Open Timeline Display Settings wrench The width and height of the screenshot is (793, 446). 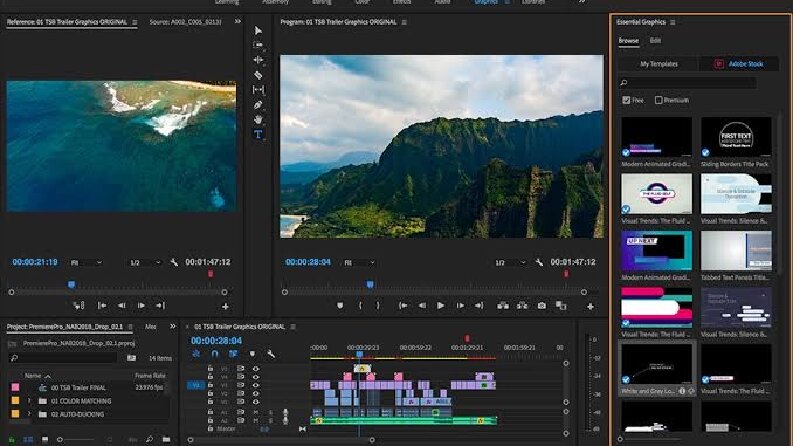click(271, 354)
